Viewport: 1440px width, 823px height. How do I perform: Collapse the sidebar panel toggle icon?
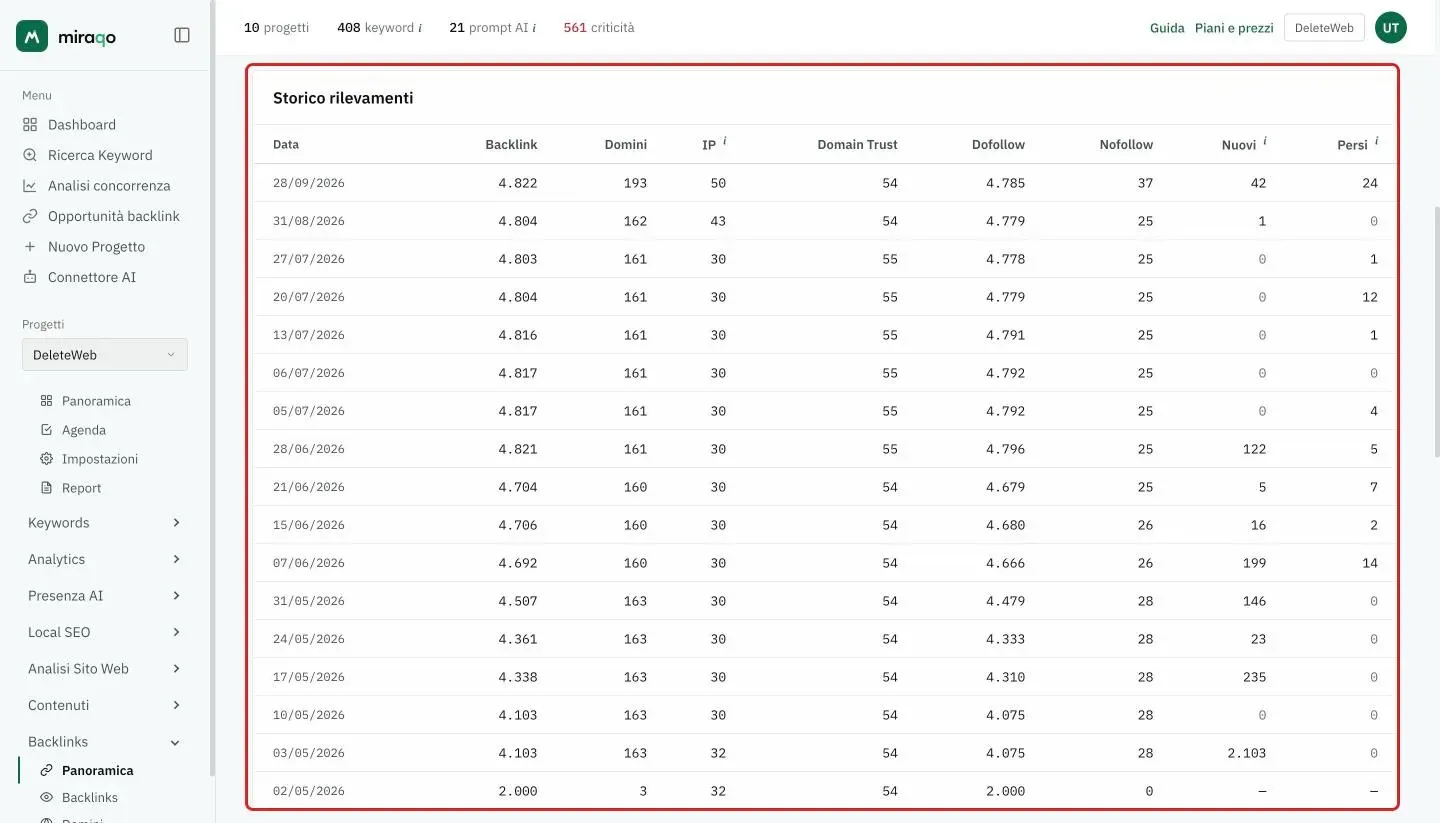182,35
